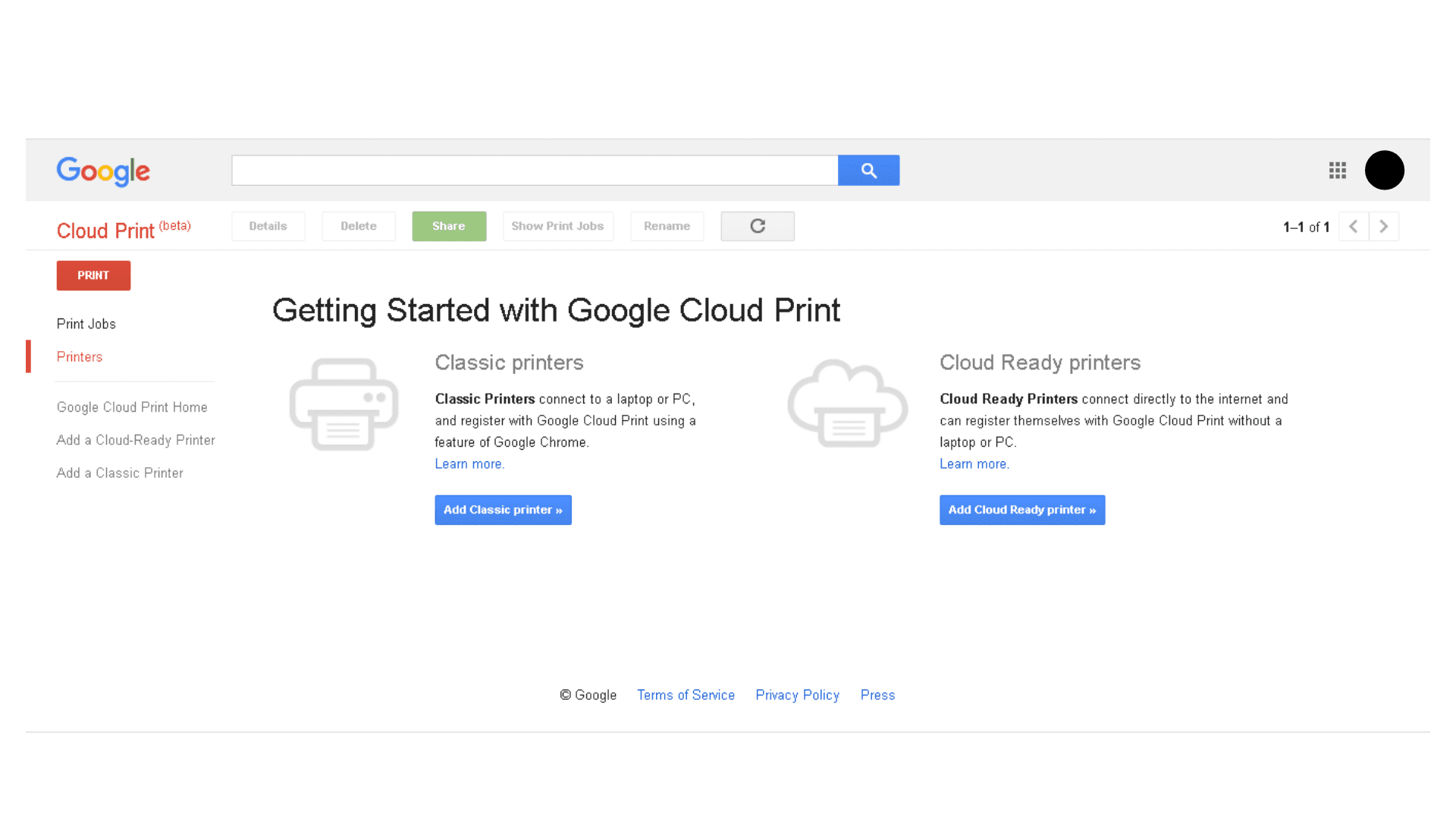Viewport: 1456px width, 819px height.
Task: Click the Google logo
Action: [103, 171]
